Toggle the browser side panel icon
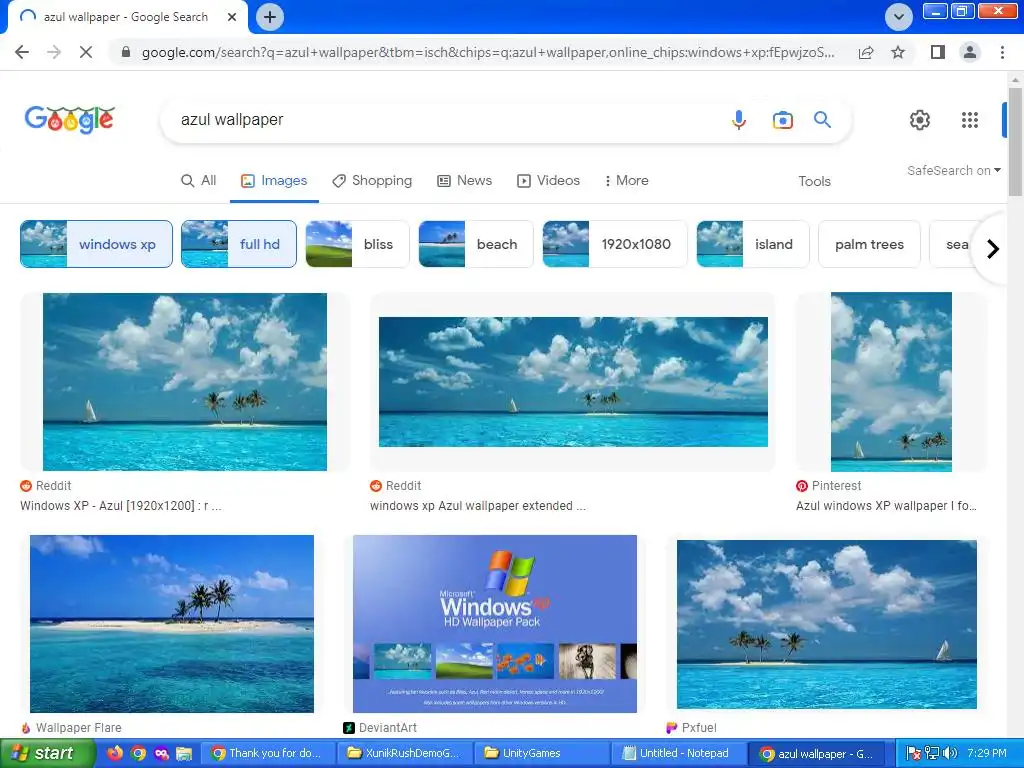 coord(938,52)
